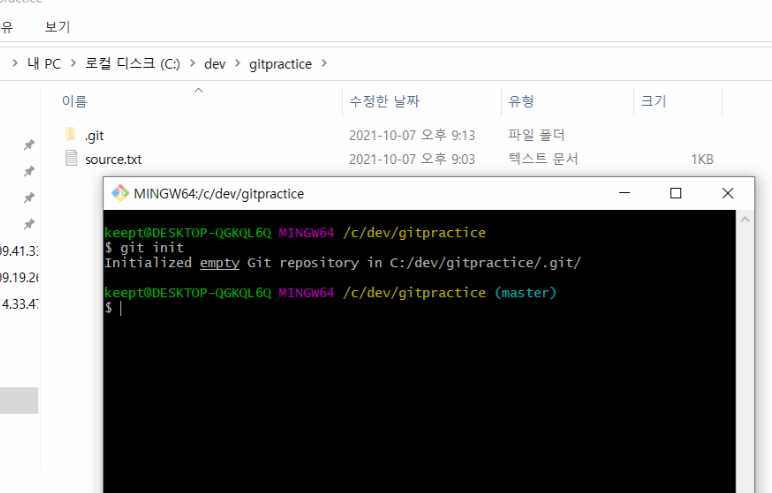Select the source.txt file name
The image size is (772, 493).
click(x=113, y=160)
